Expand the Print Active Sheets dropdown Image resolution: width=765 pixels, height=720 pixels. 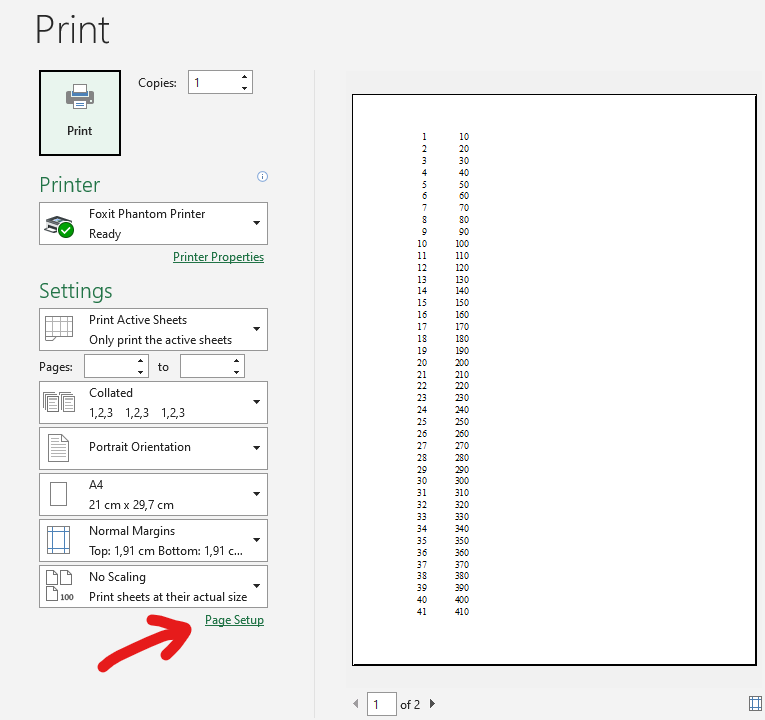click(153, 329)
